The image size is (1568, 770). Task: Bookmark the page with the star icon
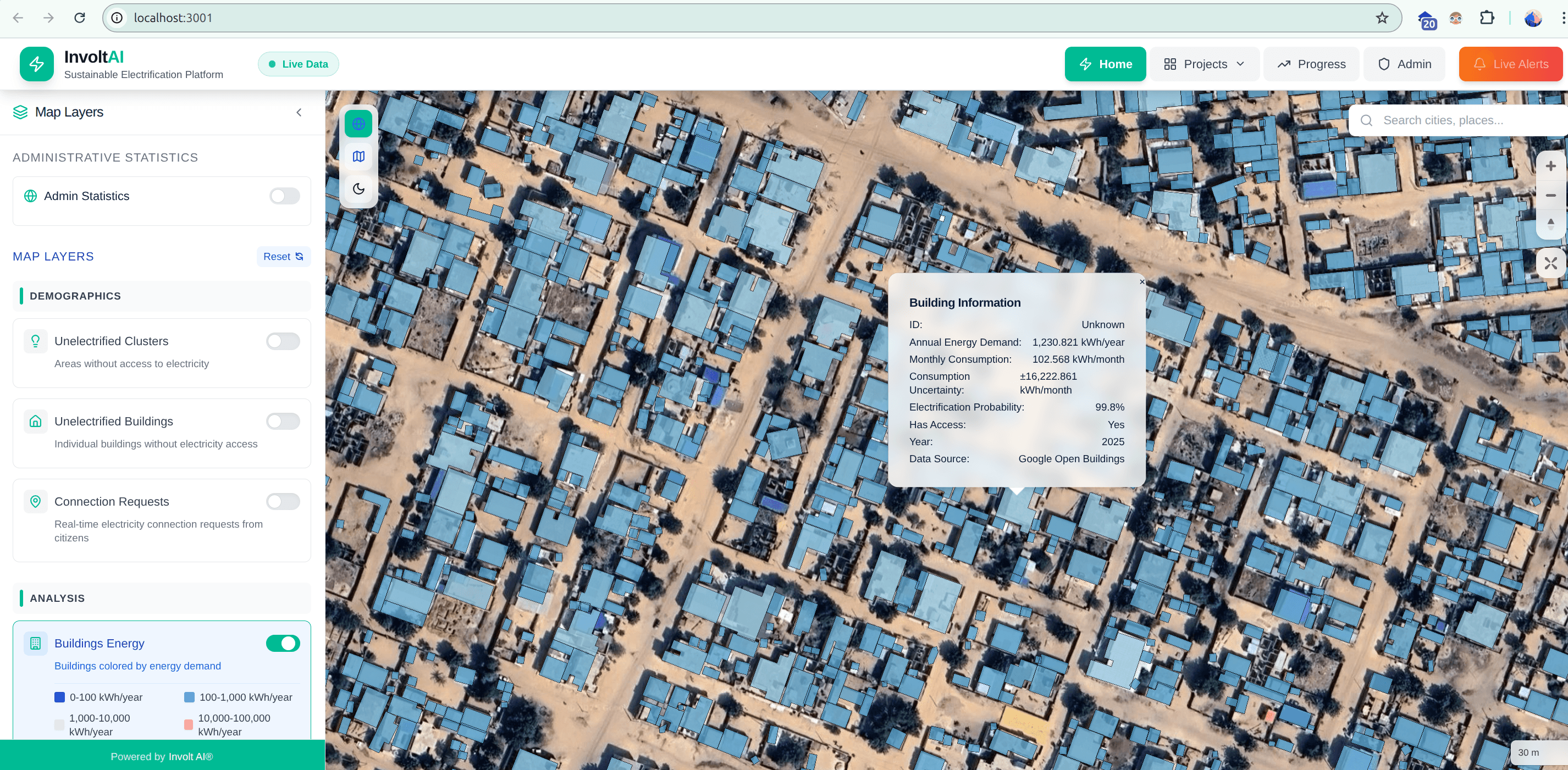click(1382, 18)
